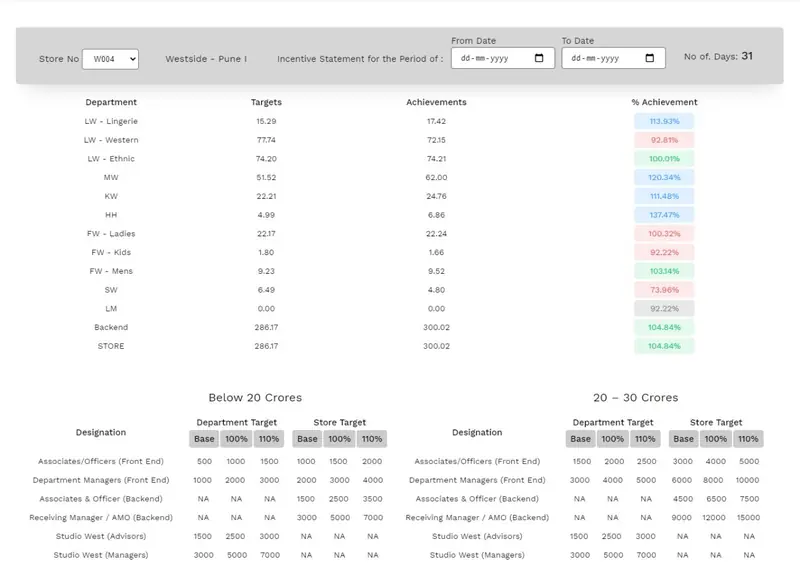The image size is (800, 577).
Task: Click the 15000 value in Receiving Manager row
Action: (x=748, y=517)
